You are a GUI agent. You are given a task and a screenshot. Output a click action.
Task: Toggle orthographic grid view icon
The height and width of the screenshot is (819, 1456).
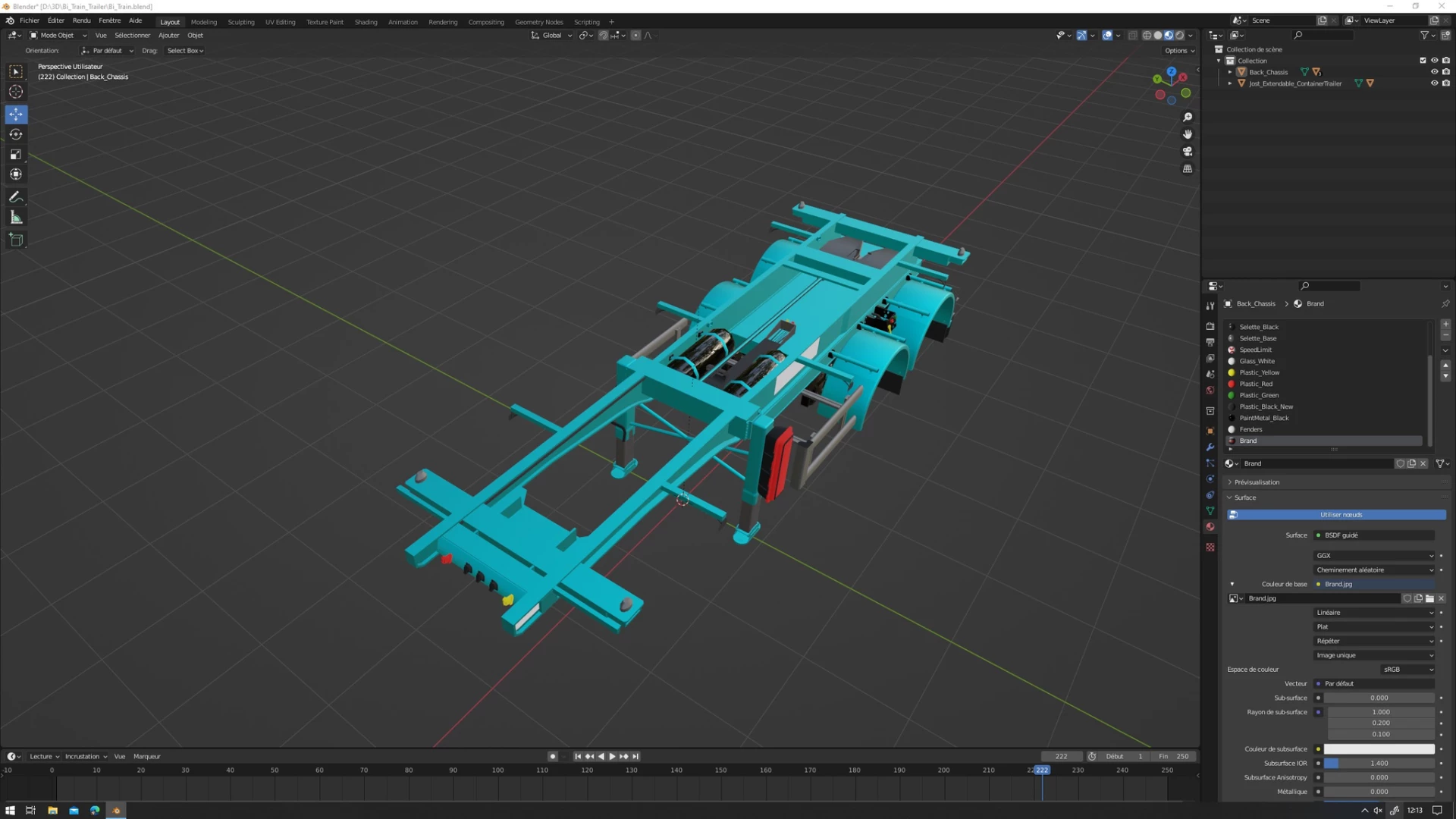point(1188,169)
